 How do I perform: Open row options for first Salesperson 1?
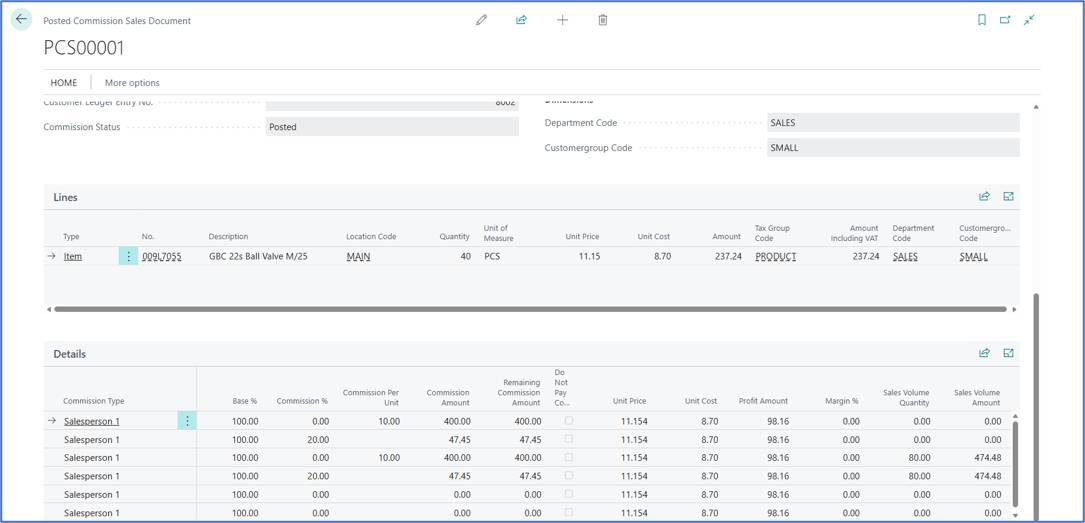point(187,421)
